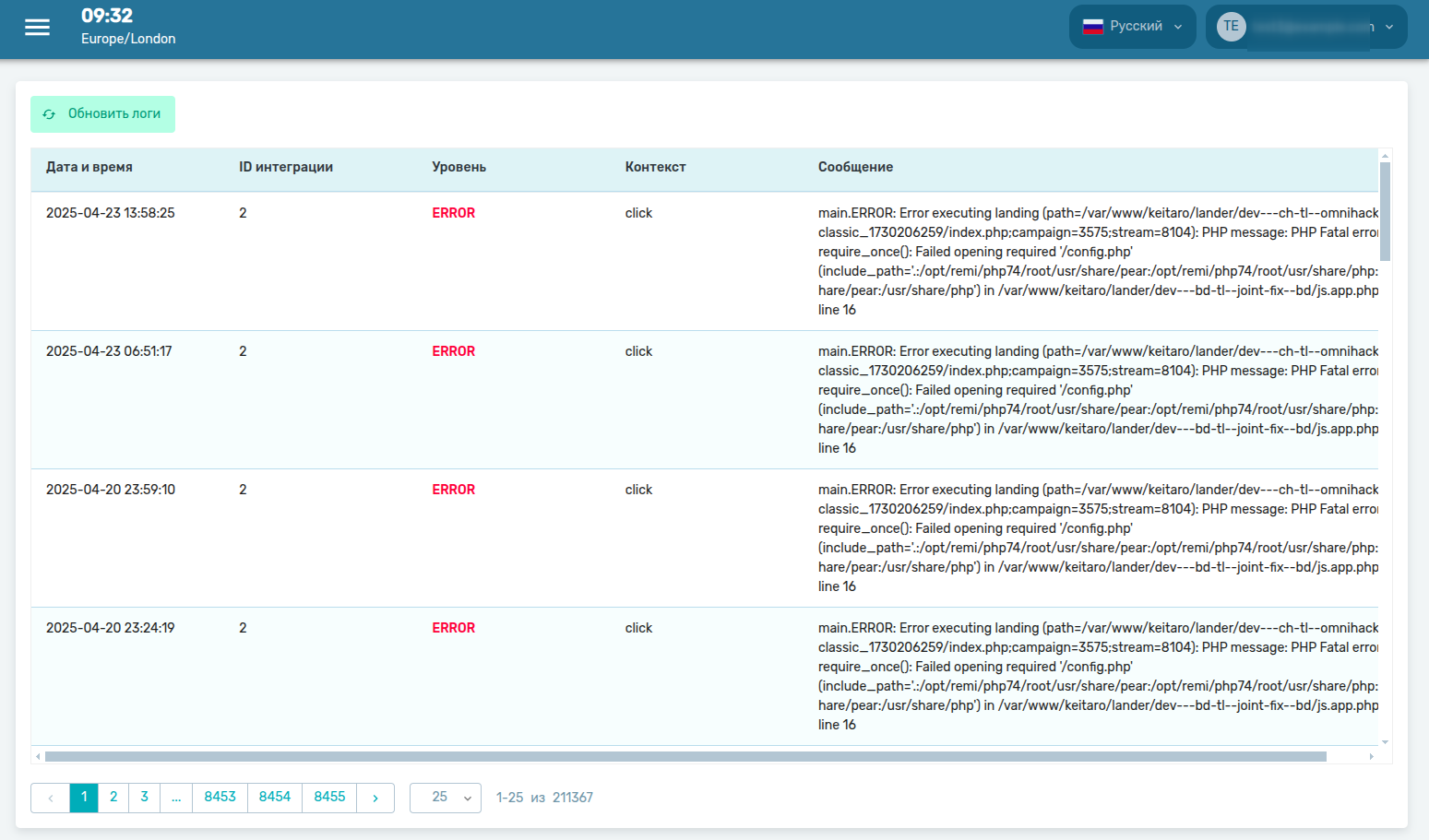Click the vertical scrollbar thumb of the table
The width and height of the screenshot is (1429, 840).
point(1385,212)
